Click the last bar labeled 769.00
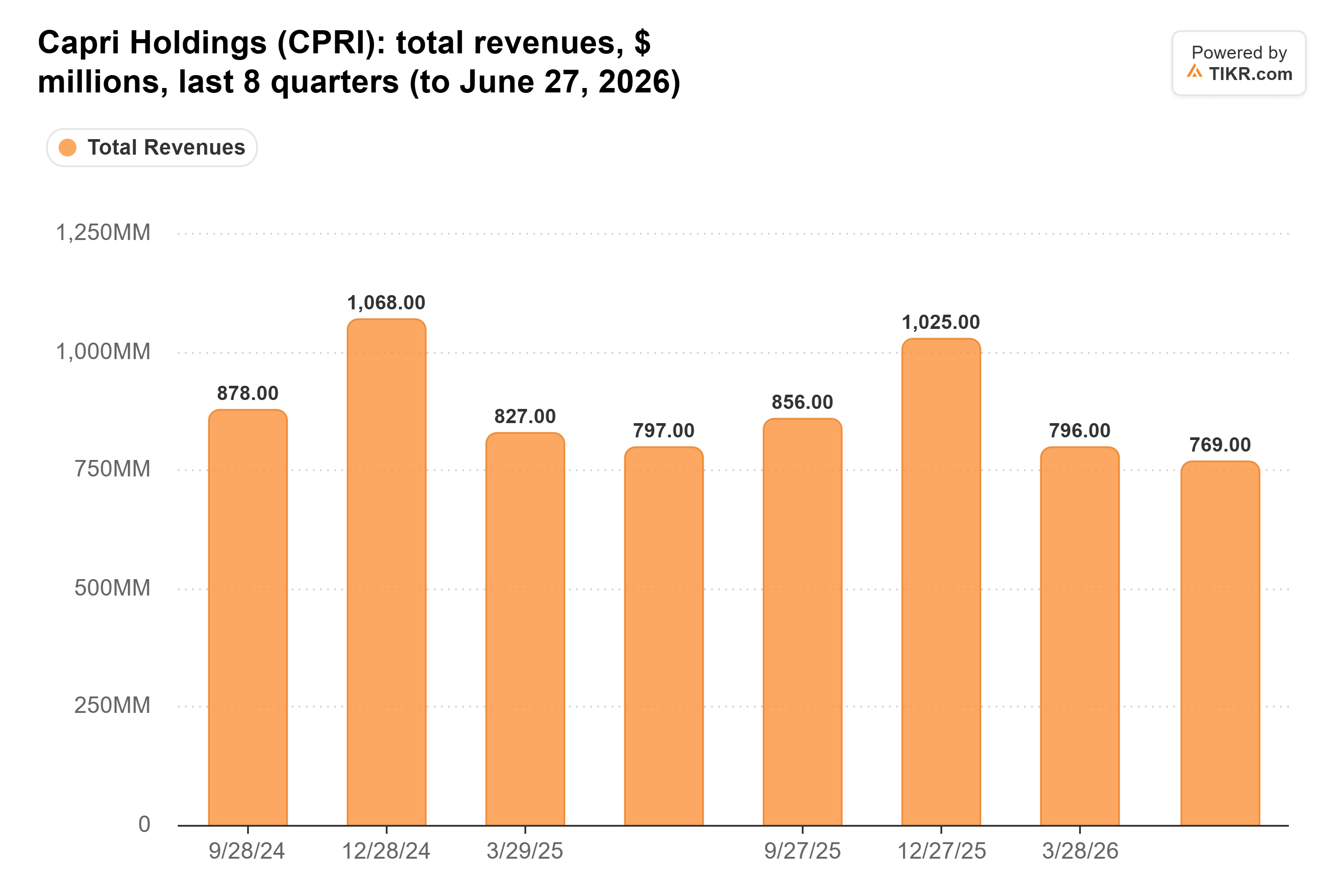1344x896 pixels. tap(1220, 643)
